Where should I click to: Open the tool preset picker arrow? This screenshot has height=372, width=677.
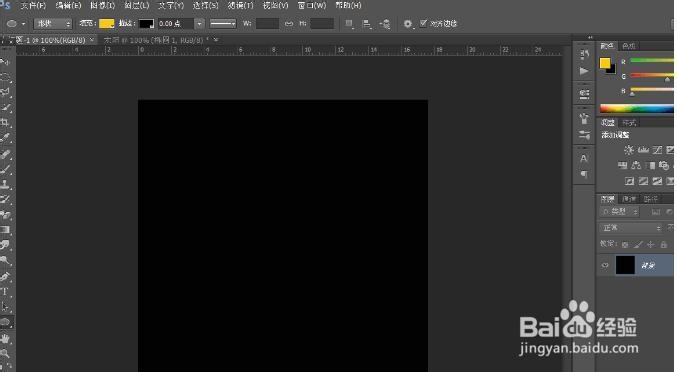[x=24, y=24]
